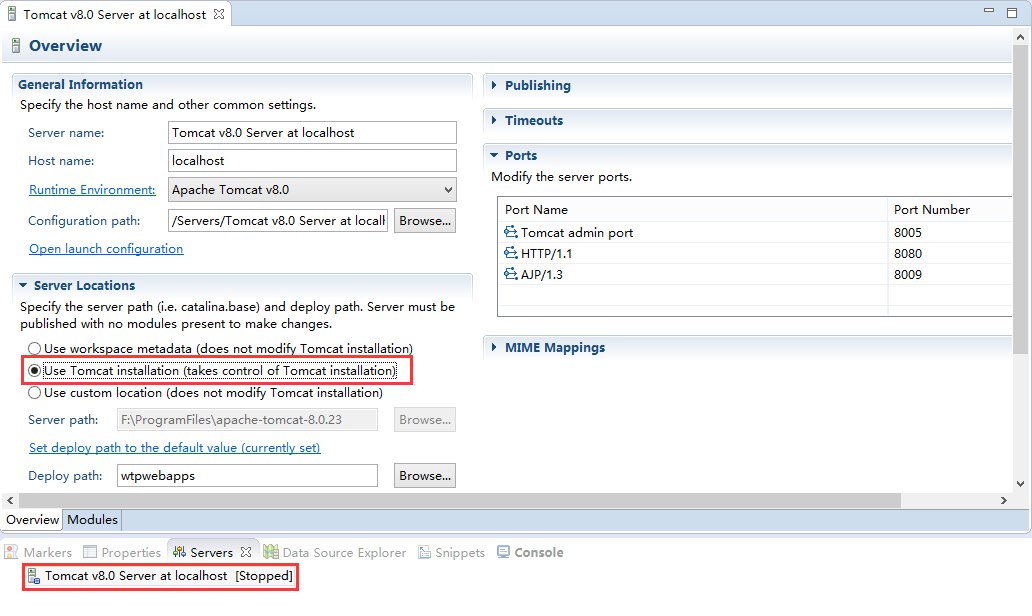Collapse the Server Locations section

coord(23,285)
